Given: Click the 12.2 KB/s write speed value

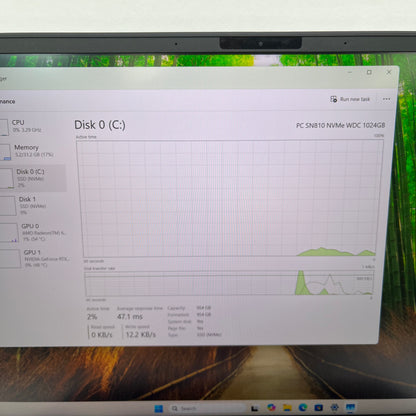Looking at the screenshot, I should (141, 334).
